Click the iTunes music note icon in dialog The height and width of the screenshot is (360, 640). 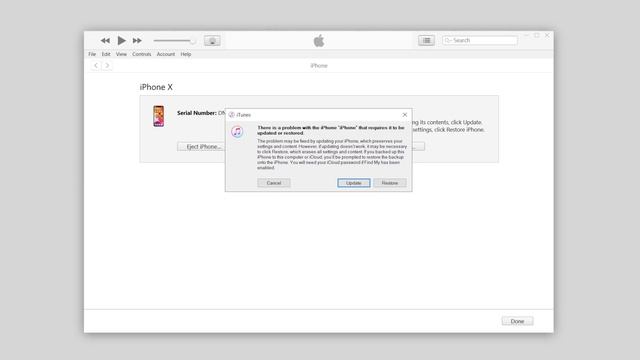237,131
